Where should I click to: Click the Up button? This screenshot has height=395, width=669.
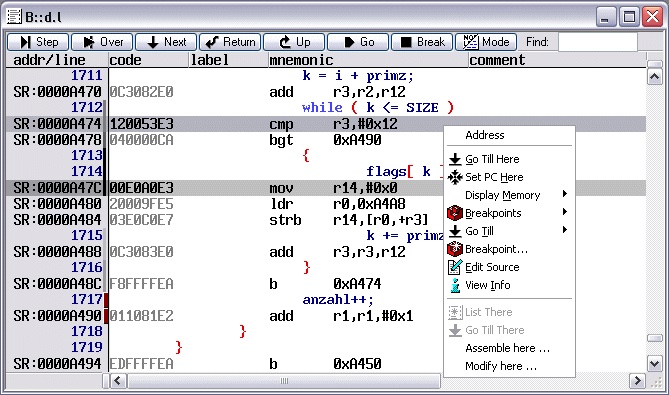294,42
